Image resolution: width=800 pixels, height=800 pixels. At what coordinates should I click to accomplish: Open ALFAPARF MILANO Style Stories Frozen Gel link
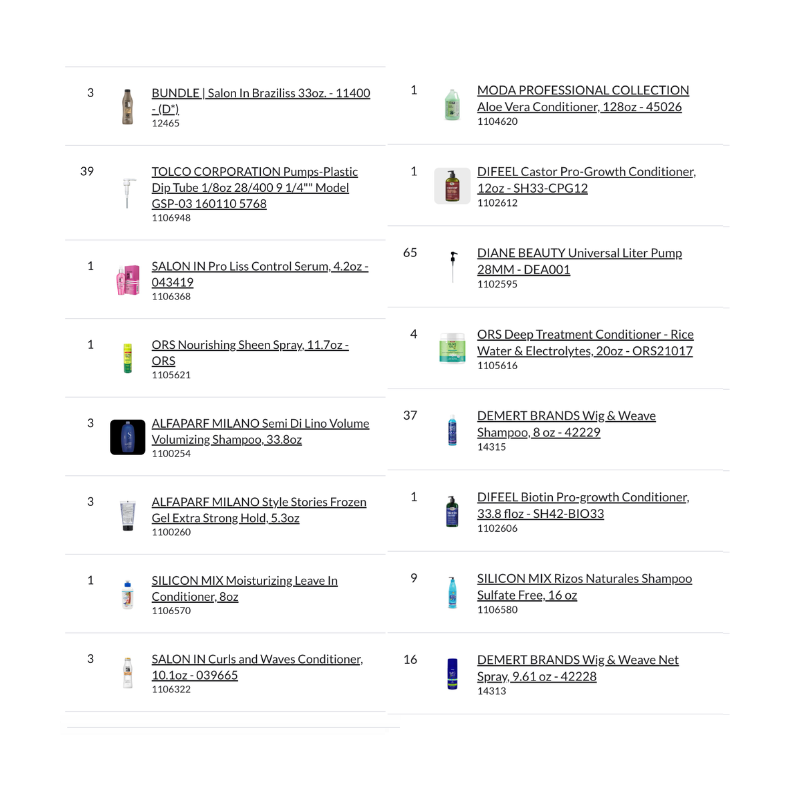258,510
